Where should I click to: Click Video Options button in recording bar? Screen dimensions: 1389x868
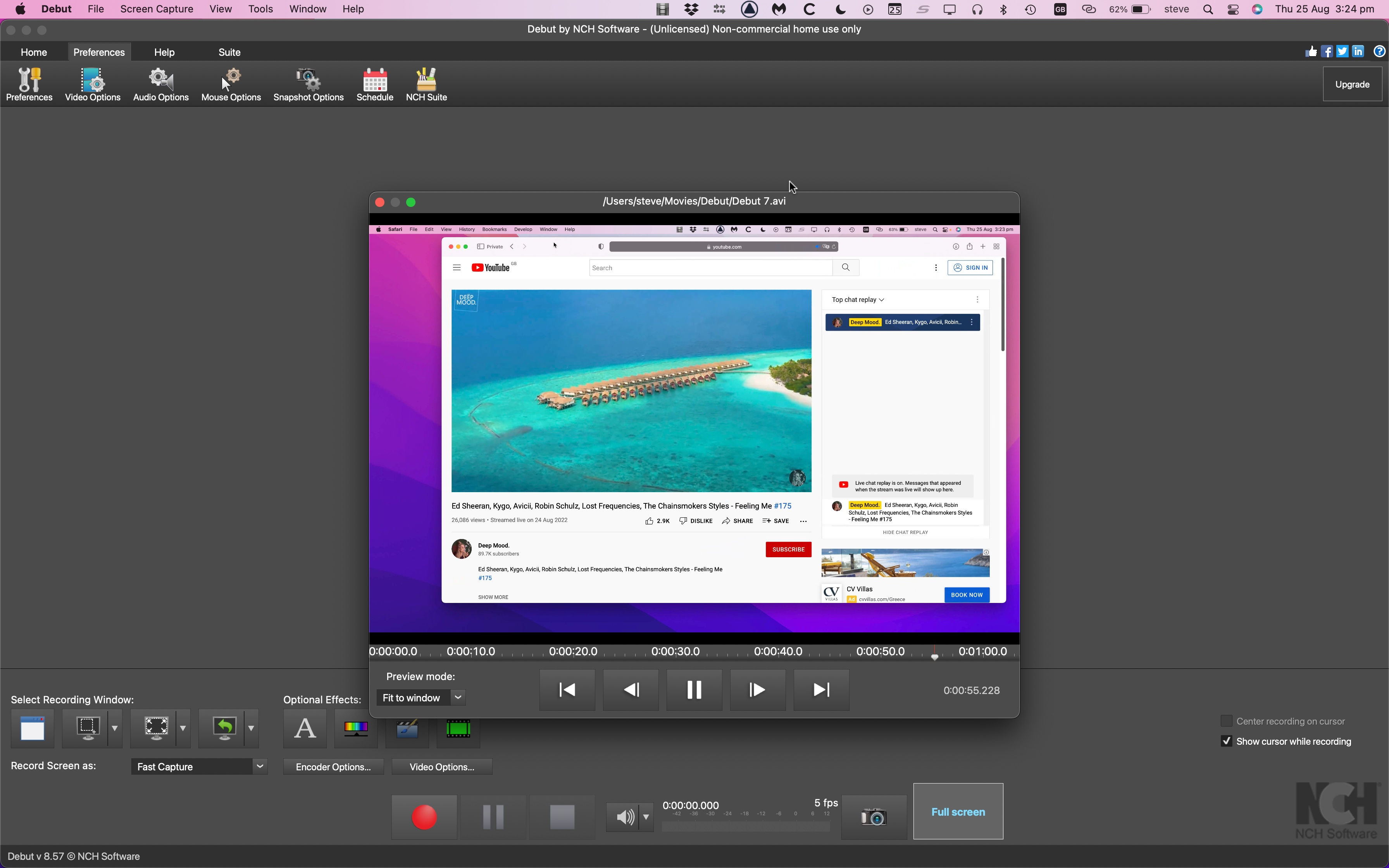(x=443, y=767)
